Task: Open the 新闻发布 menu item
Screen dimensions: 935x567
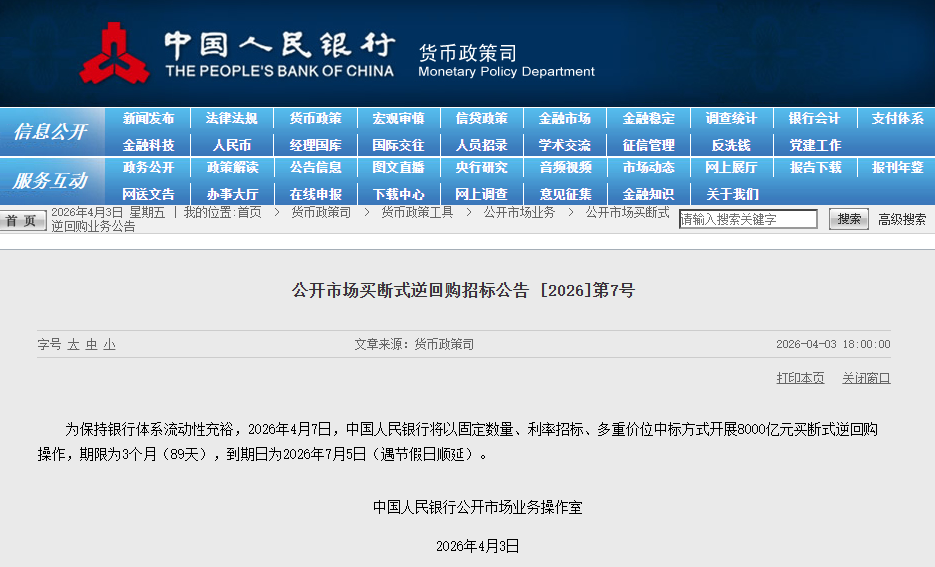Action: [x=148, y=119]
